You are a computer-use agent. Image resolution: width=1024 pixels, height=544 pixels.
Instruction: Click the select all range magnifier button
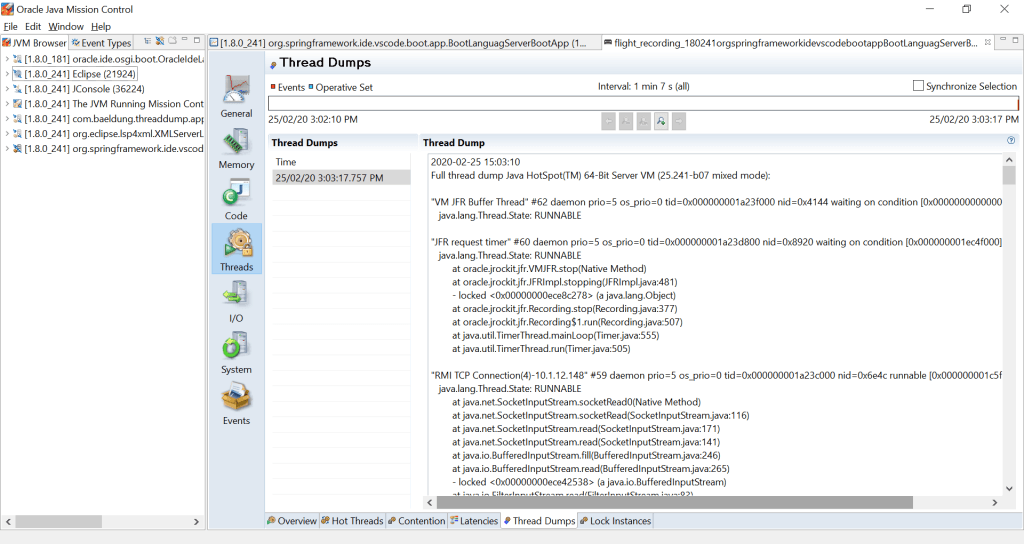(x=661, y=121)
